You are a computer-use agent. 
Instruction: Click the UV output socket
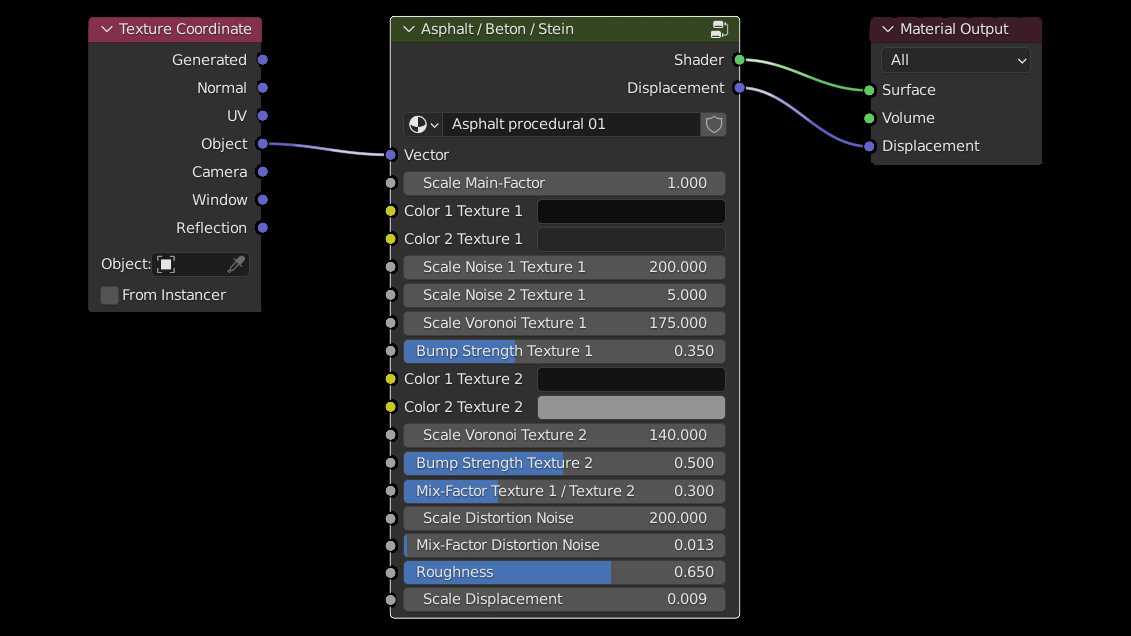pos(262,116)
